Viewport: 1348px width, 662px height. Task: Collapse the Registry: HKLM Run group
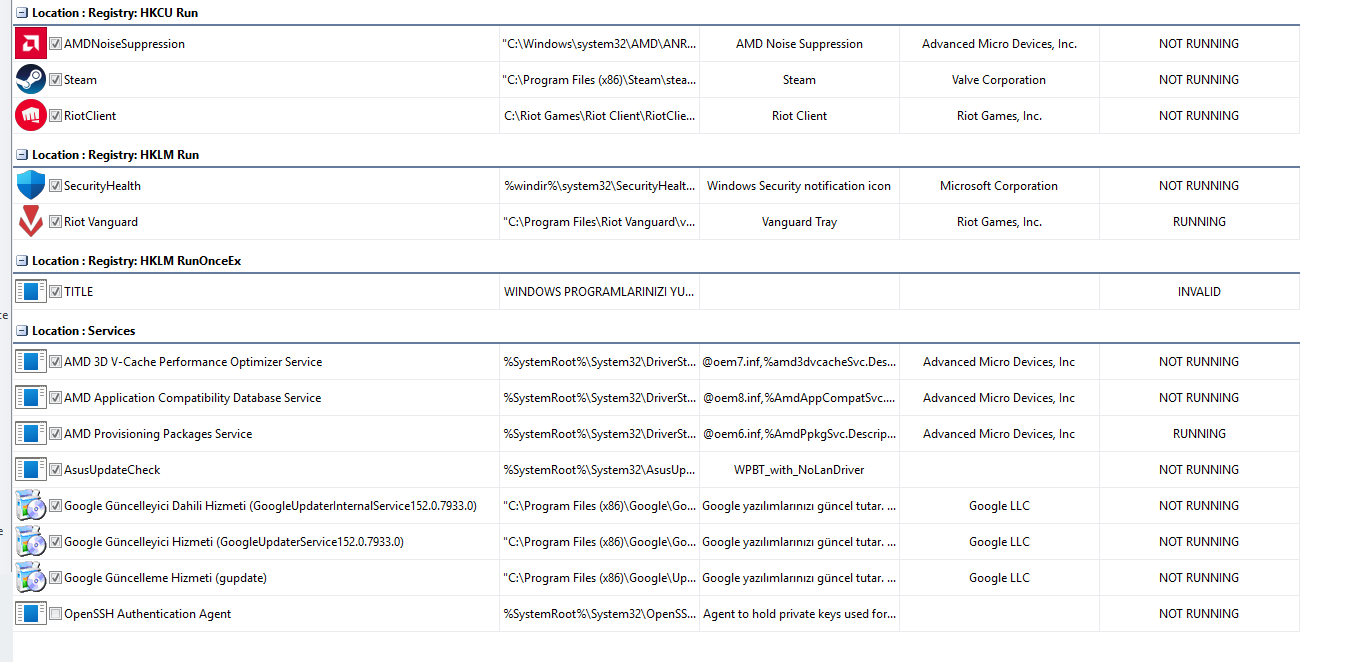click(x=22, y=155)
